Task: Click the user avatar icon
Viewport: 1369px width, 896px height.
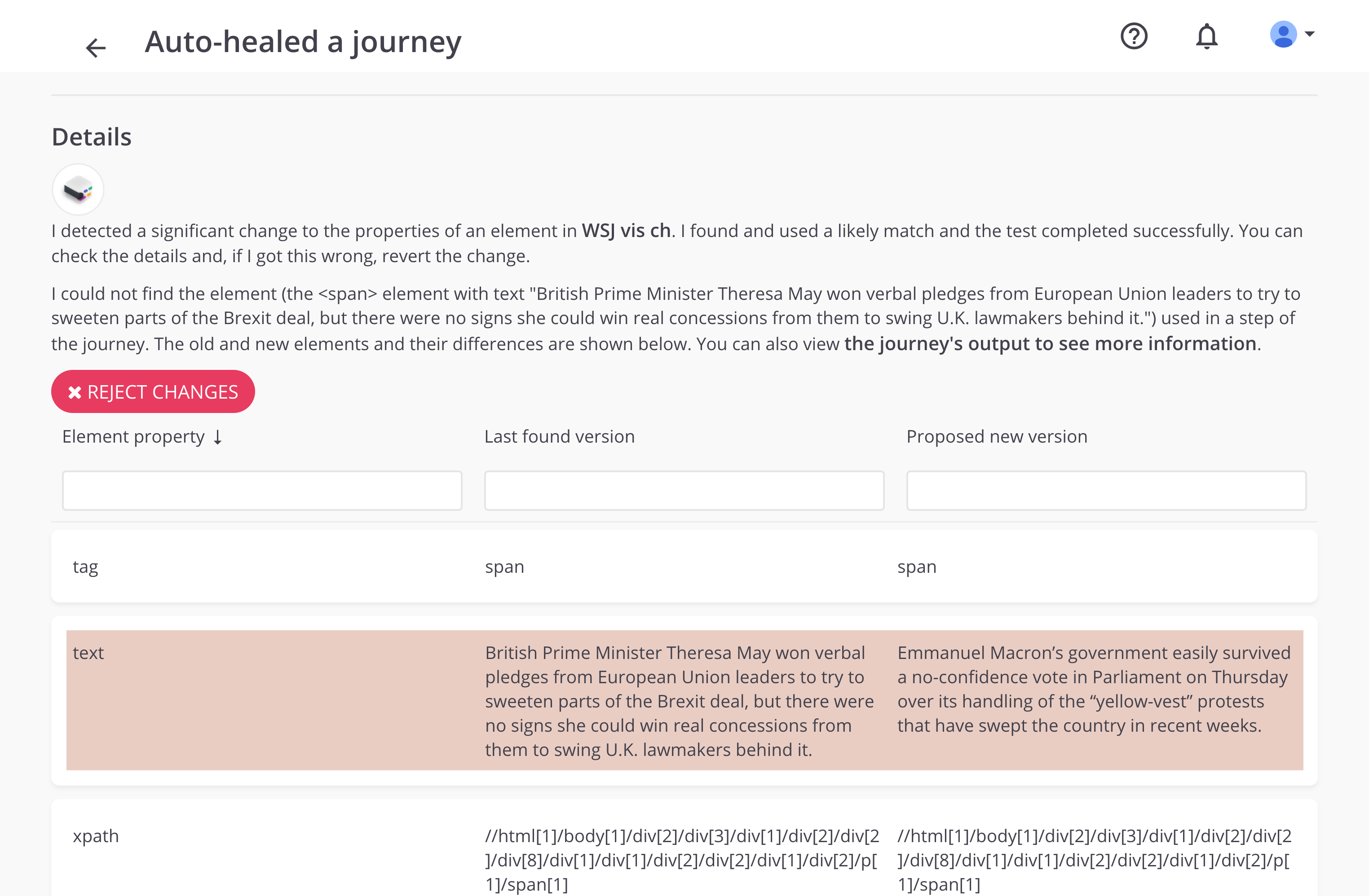Action: 1283,35
